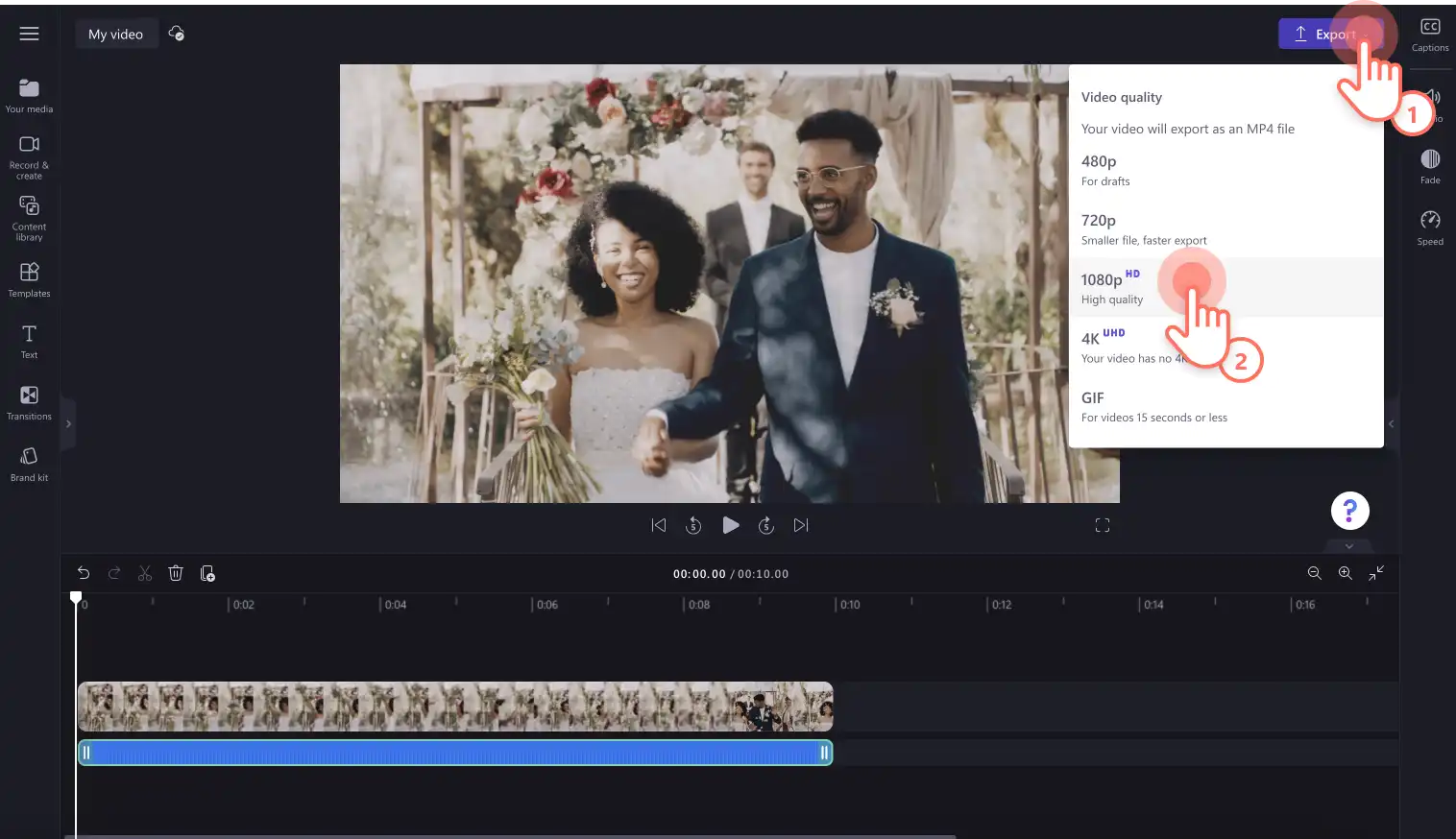Open Your media panel
1456x839 pixels.
(x=29, y=96)
